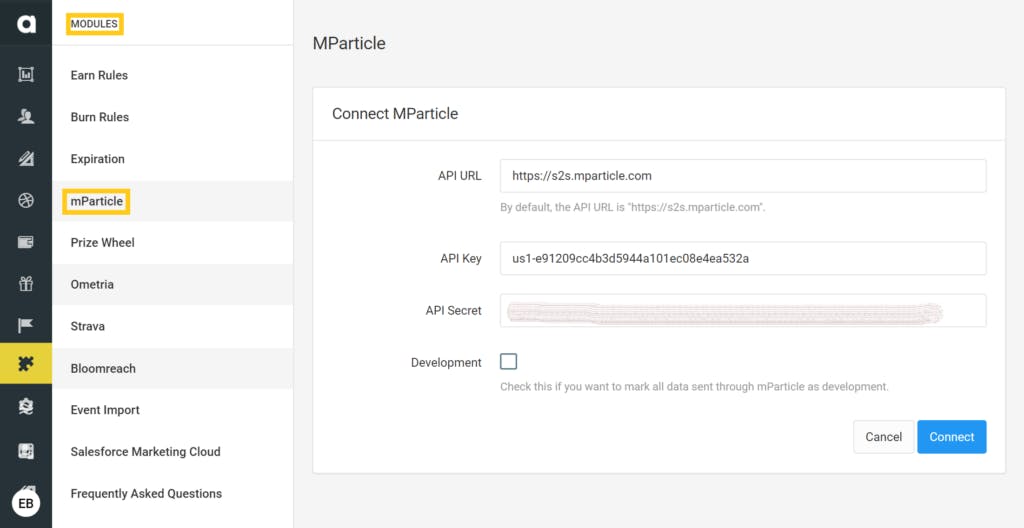Image resolution: width=1024 pixels, height=528 pixels.
Task: Click the image gallery icon in sidebar
Action: [x=26, y=451]
